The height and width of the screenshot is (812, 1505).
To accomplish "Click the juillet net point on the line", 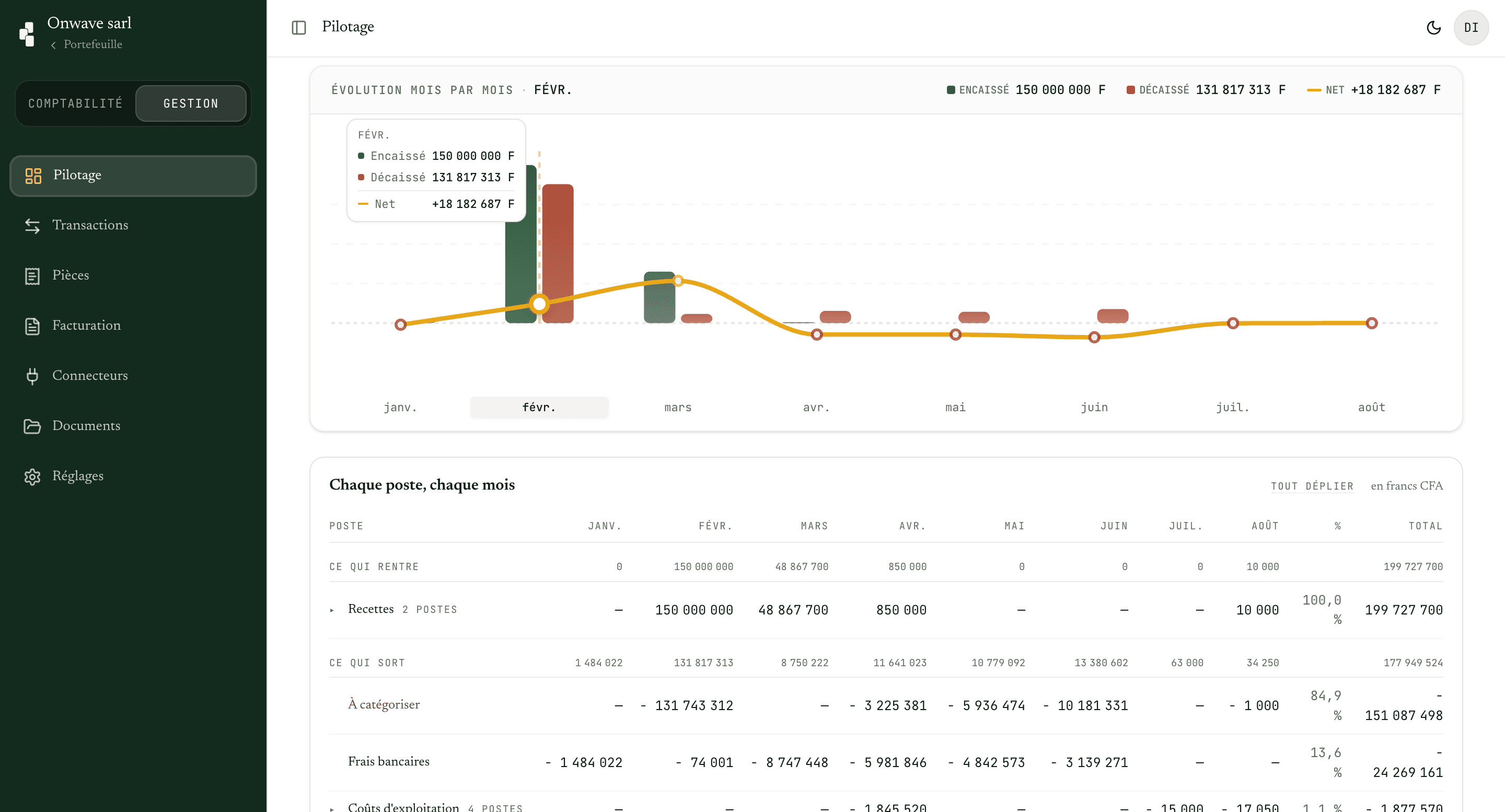I will click(1233, 323).
